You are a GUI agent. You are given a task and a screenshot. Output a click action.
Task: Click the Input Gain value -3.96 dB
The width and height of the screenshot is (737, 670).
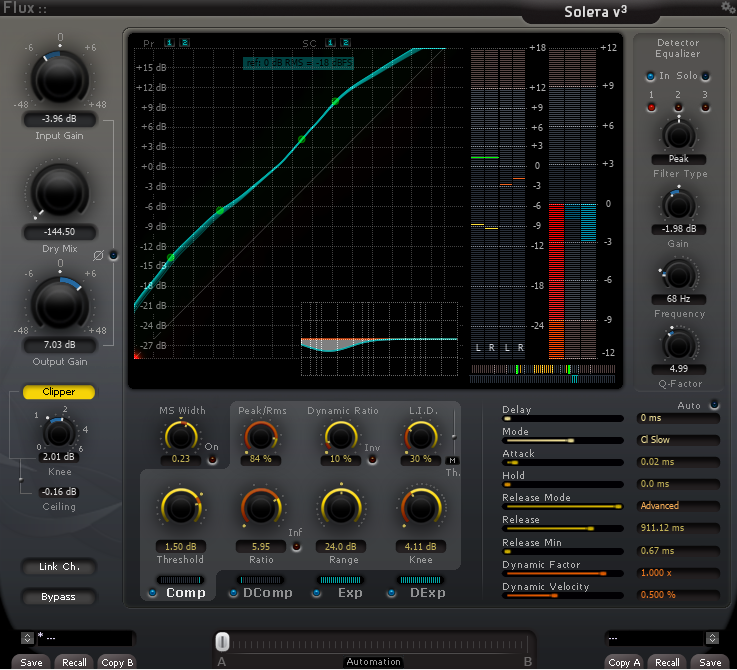pyautogui.click(x=60, y=119)
